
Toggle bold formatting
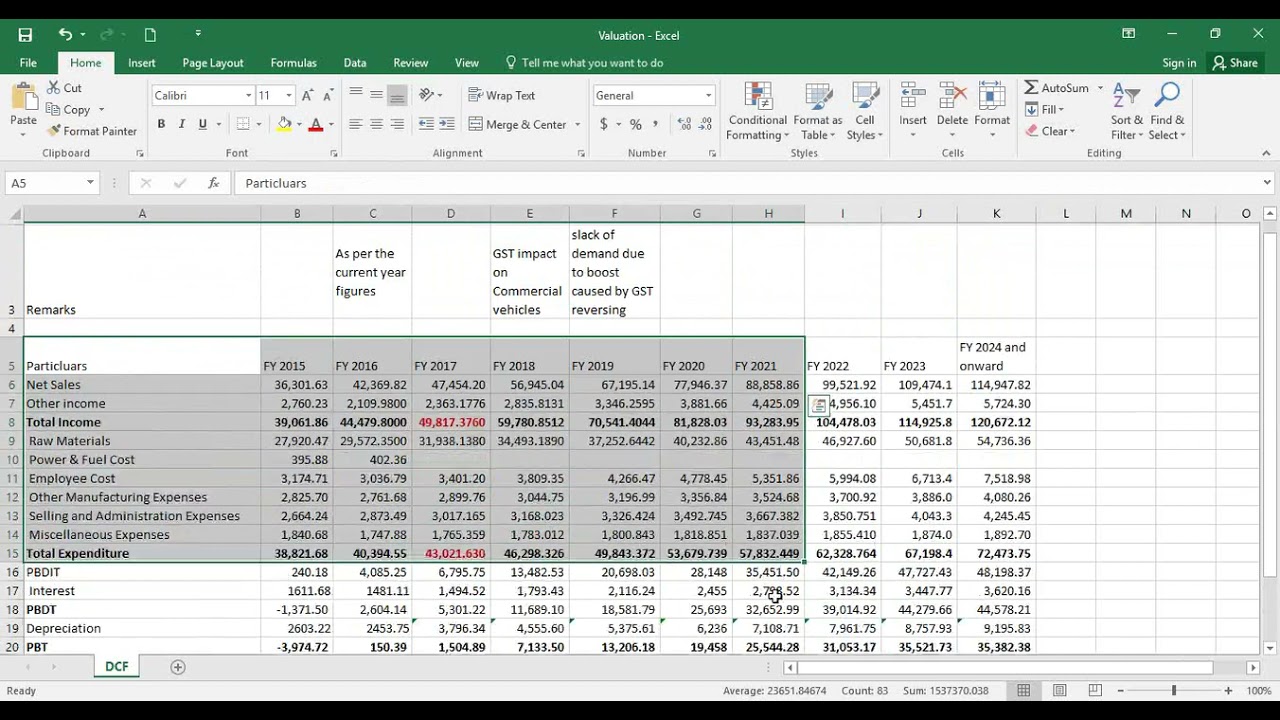pyautogui.click(x=160, y=124)
